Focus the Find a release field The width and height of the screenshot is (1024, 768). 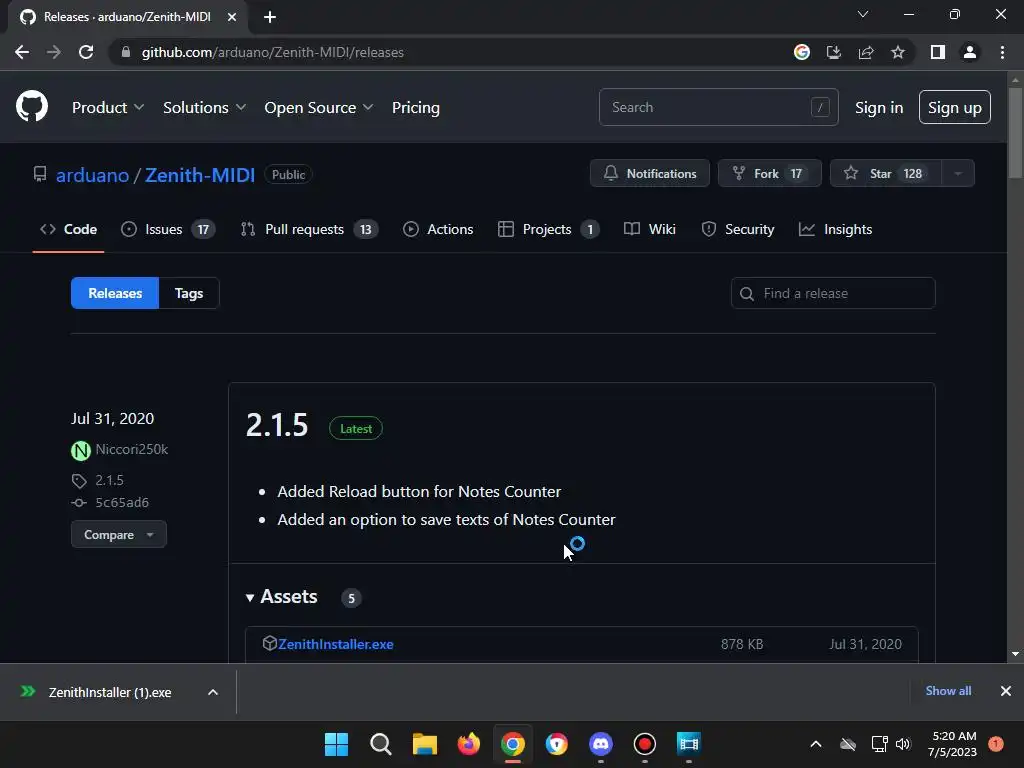(x=833, y=293)
